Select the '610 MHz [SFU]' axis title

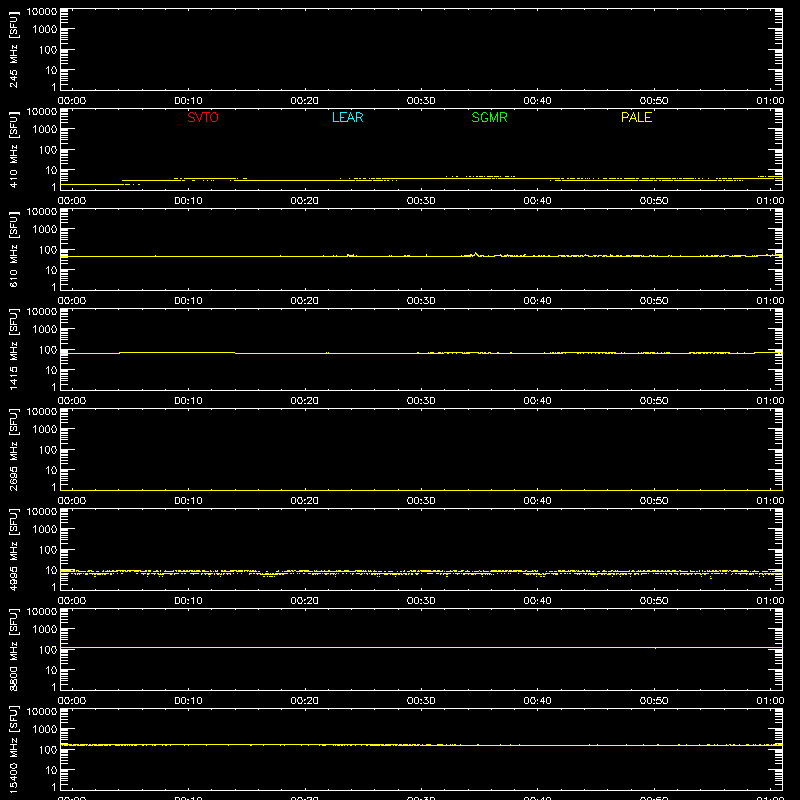click(13, 249)
